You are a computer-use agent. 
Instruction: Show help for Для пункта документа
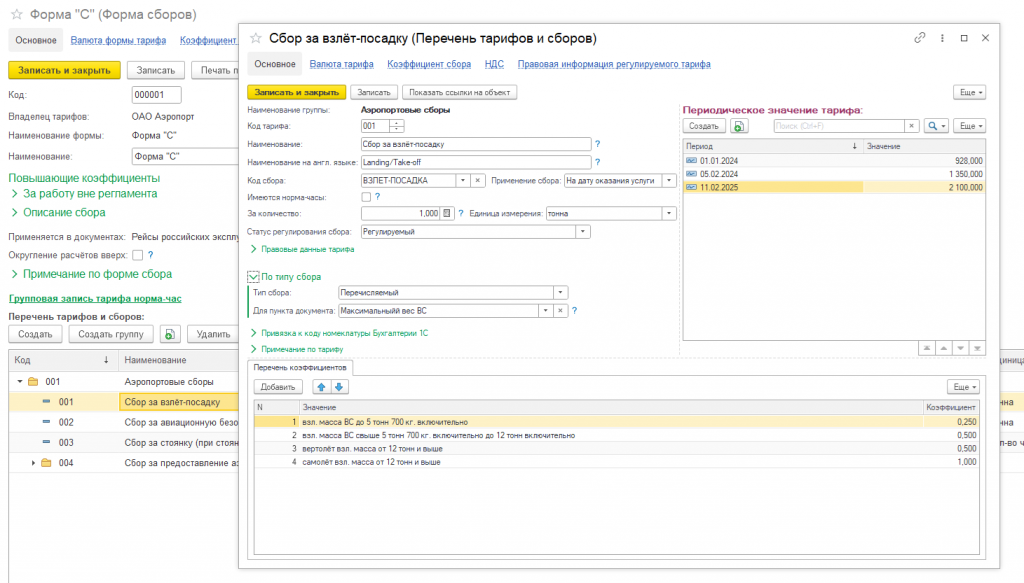(574, 311)
